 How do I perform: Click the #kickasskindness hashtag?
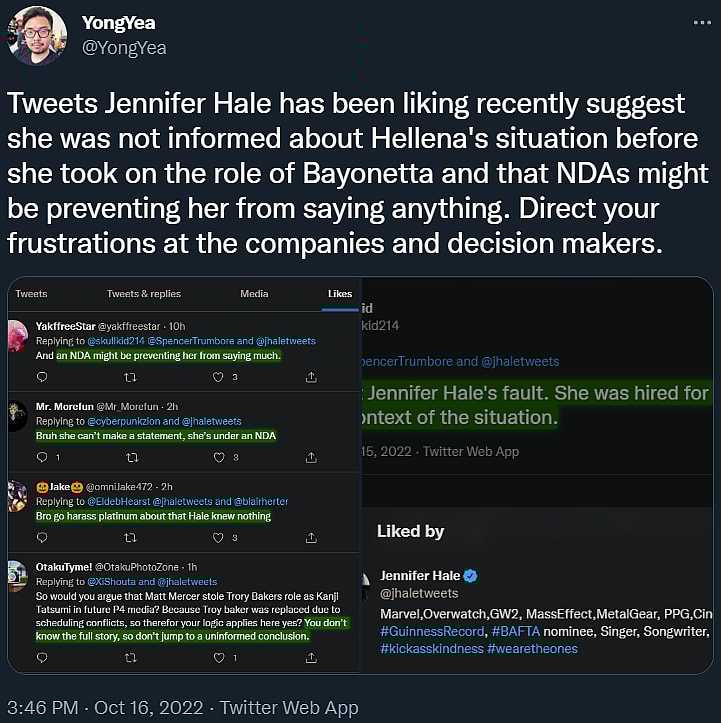[x=430, y=649]
